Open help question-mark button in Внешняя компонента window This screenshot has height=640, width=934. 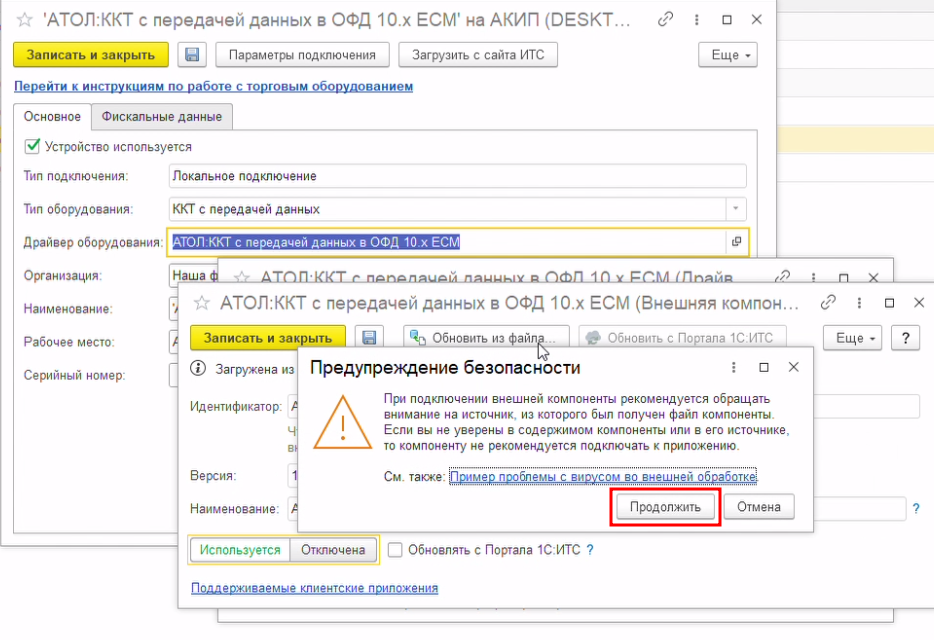(x=905, y=338)
